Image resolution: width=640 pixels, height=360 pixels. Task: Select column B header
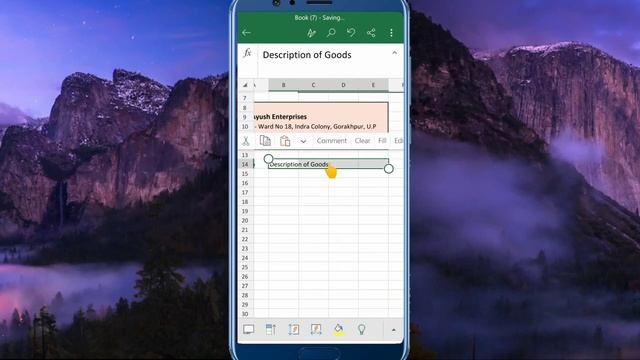[x=283, y=85]
